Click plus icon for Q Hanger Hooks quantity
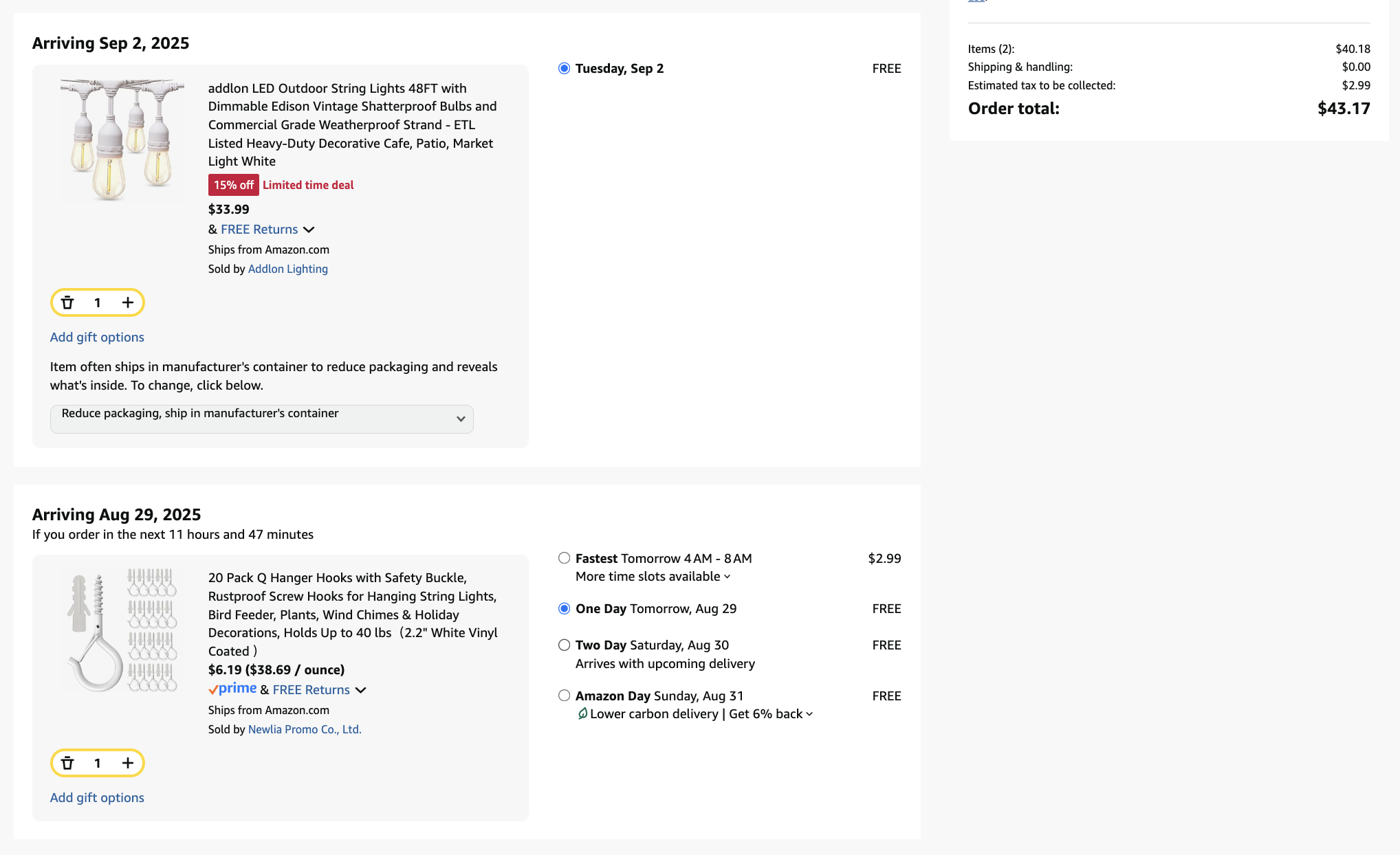The image size is (1400, 855). pos(128,763)
